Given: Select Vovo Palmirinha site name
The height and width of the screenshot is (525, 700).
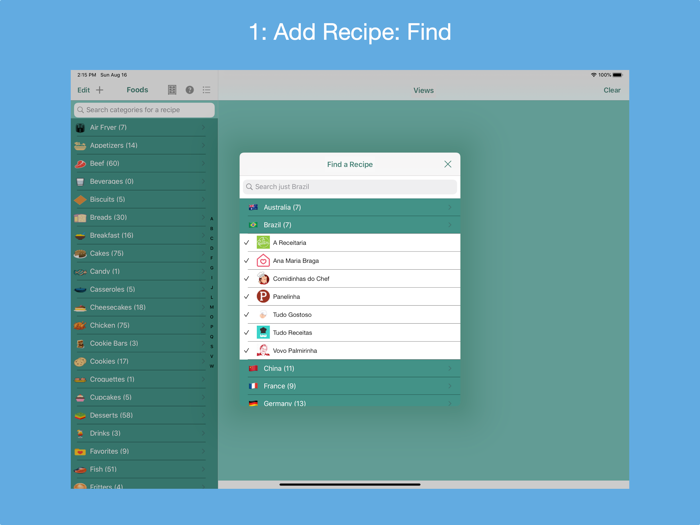Looking at the screenshot, I should 295,350.
